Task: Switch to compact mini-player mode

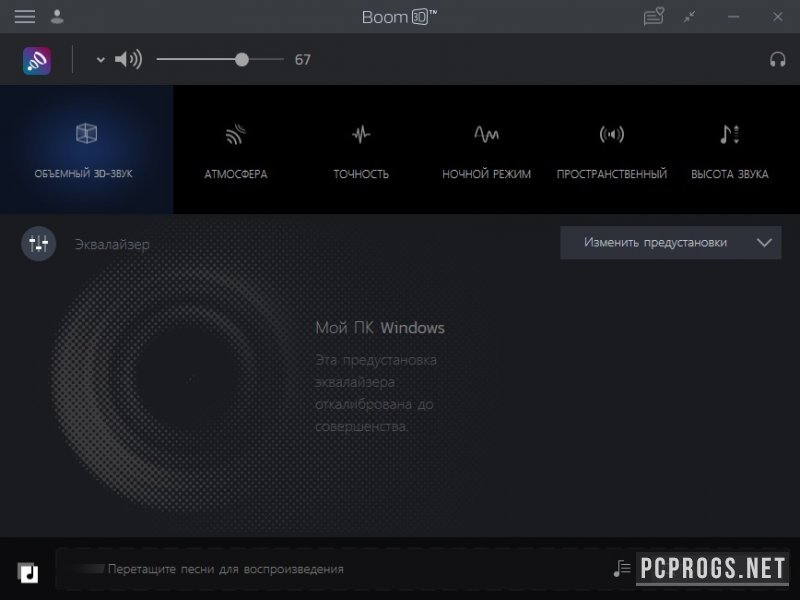Action: coord(690,17)
